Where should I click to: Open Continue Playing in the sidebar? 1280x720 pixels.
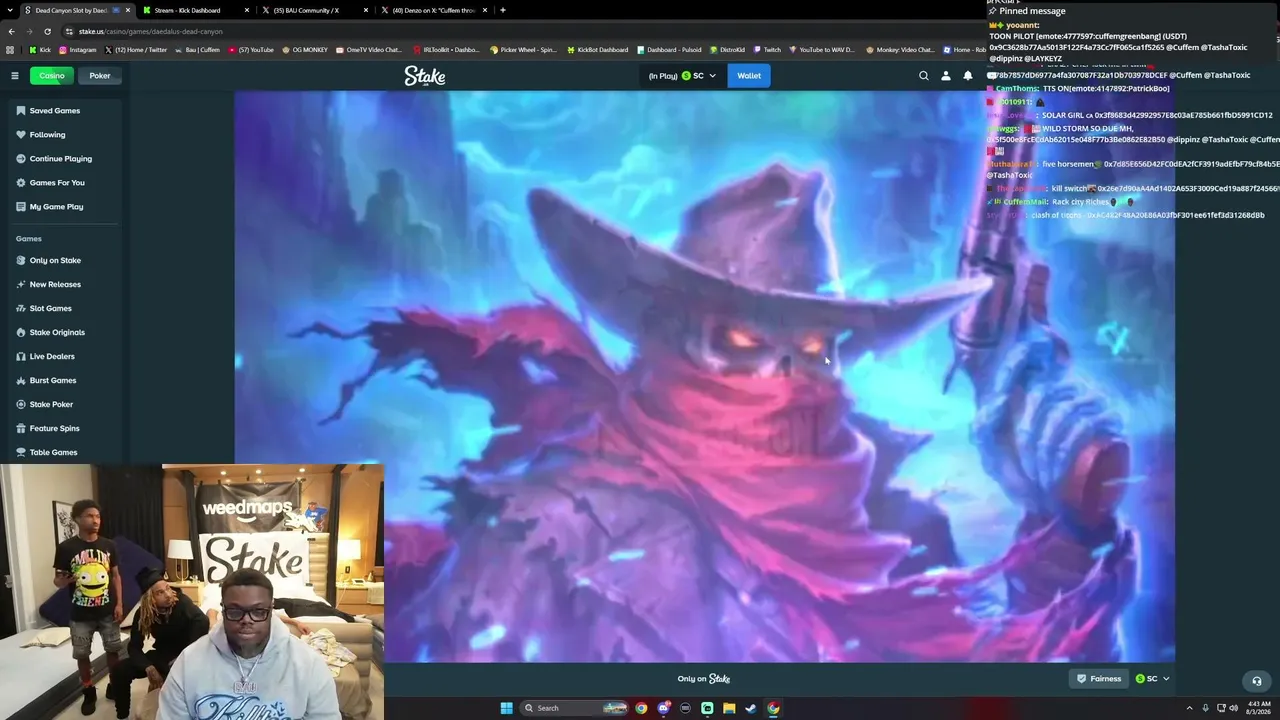65,159
